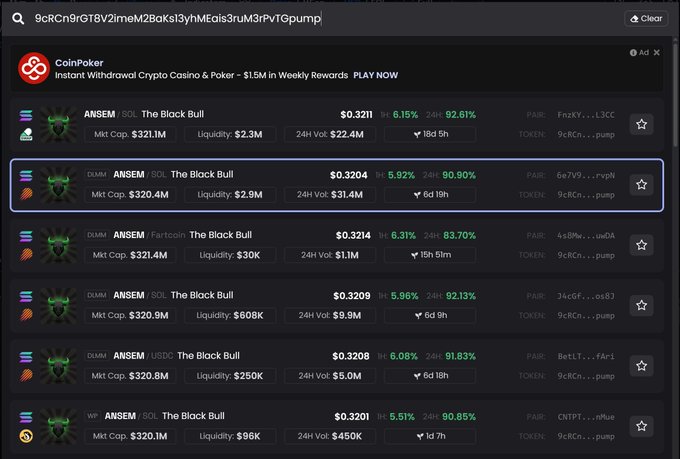Click the DEX icon in FnzKY...L3CC row

[26, 134]
